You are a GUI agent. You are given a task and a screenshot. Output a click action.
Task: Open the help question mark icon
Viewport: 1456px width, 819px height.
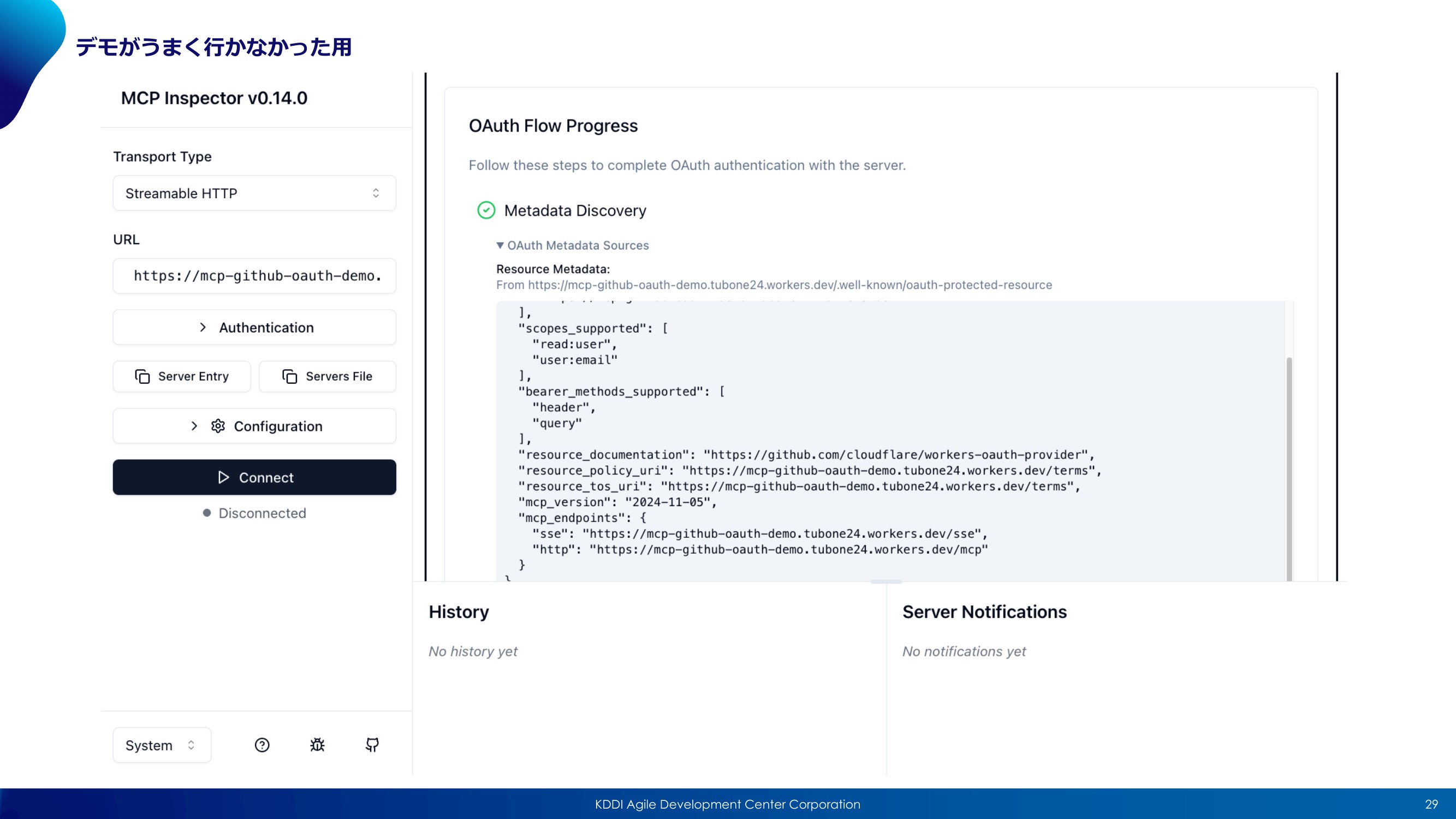[x=262, y=745]
